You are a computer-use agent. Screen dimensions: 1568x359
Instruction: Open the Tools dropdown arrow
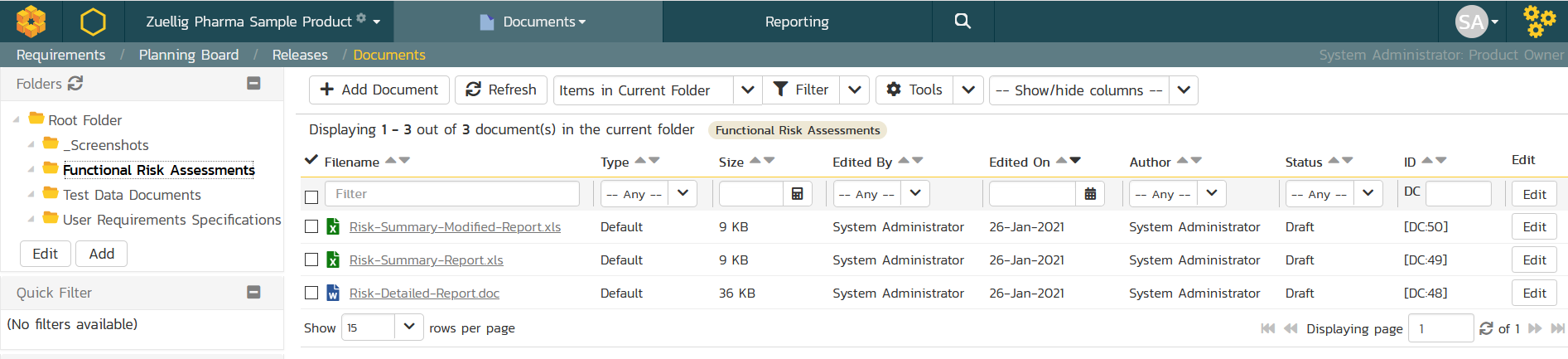click(967, 90)
